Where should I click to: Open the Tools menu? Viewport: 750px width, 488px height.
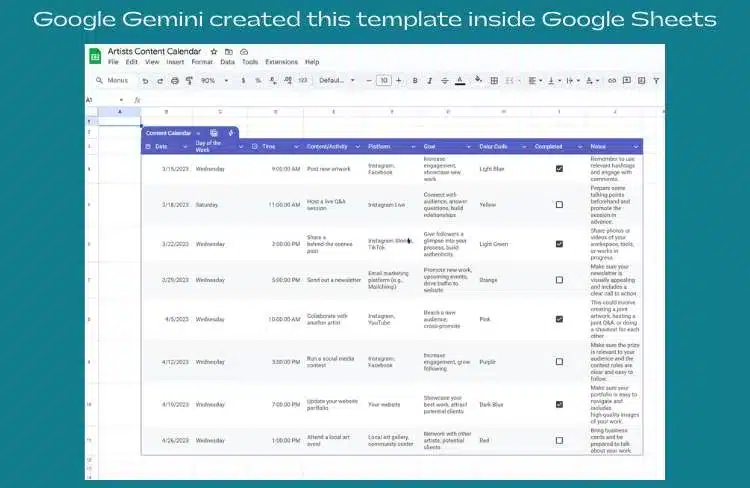click(250, 62)
